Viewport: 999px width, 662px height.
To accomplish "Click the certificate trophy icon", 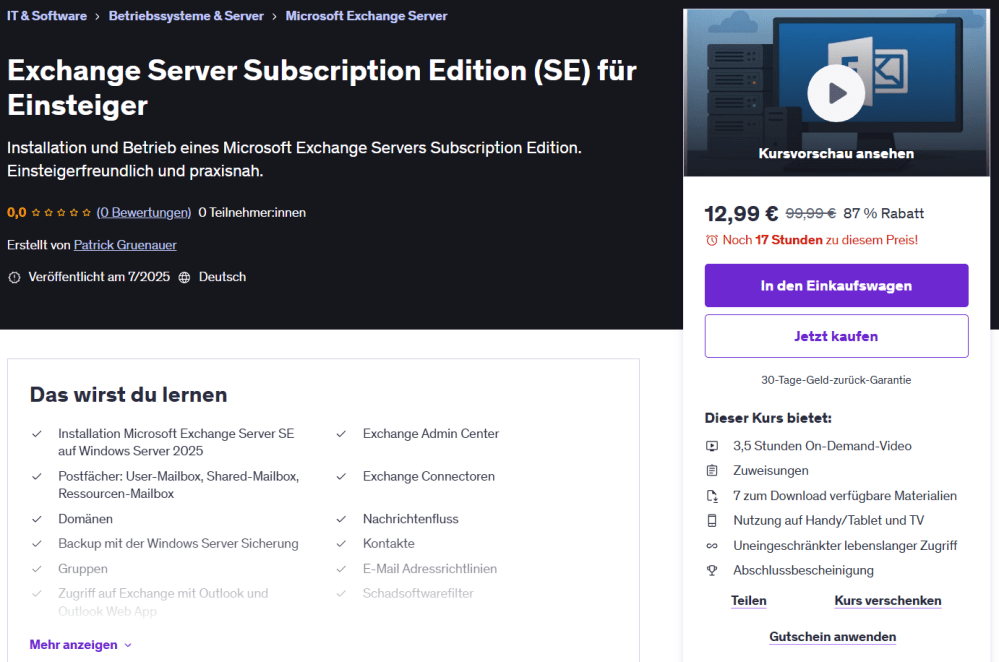I will (x=712, y=571).
